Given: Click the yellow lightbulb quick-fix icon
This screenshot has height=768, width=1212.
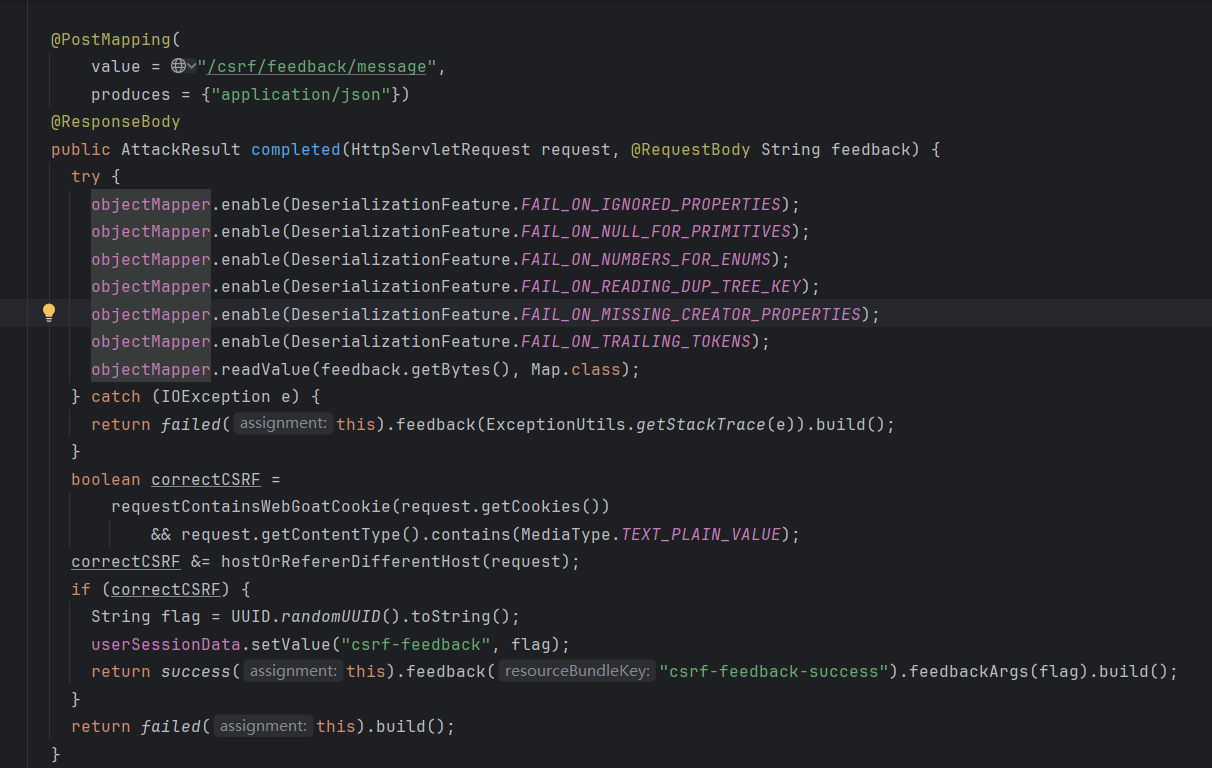Looking at the screenshot, I should pos(48,313).
